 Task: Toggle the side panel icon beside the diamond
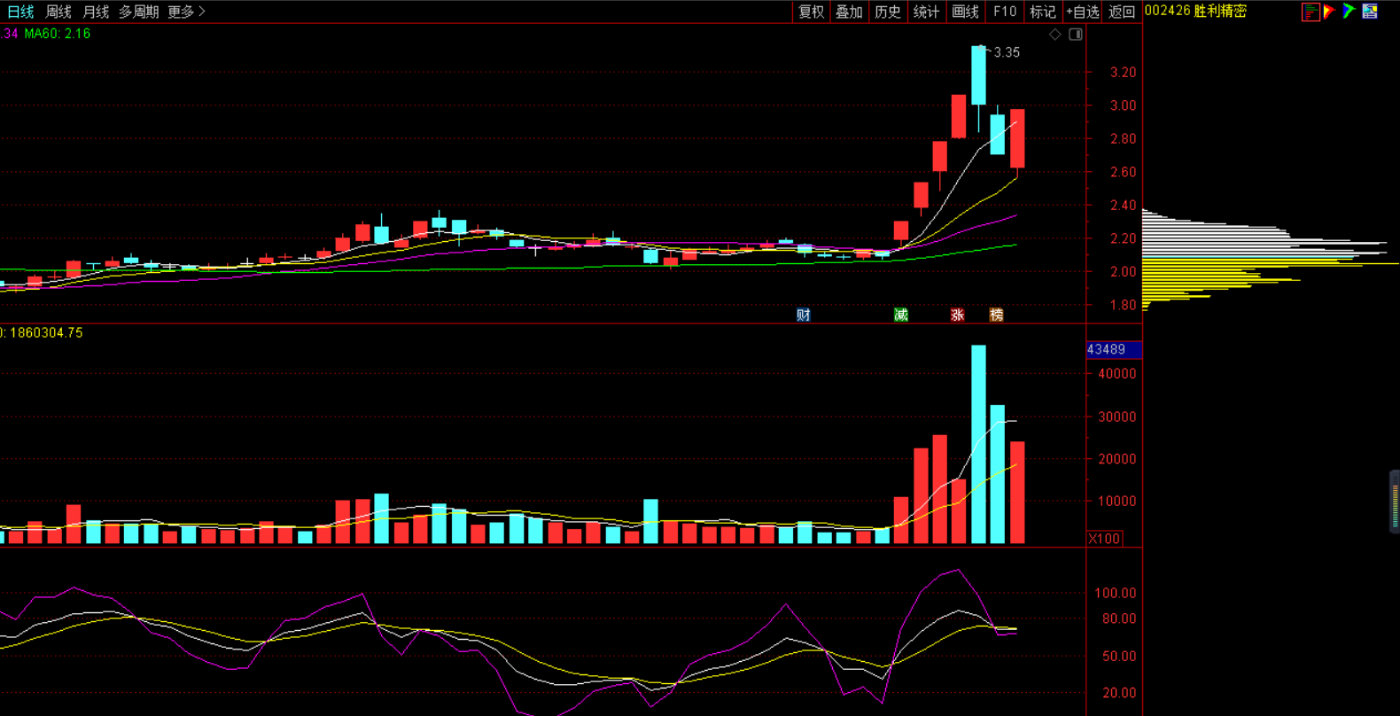click(x=1075, y=34)
